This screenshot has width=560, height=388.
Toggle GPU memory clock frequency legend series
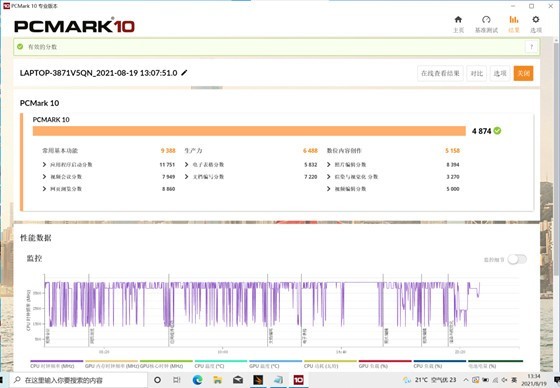(111, 364)
